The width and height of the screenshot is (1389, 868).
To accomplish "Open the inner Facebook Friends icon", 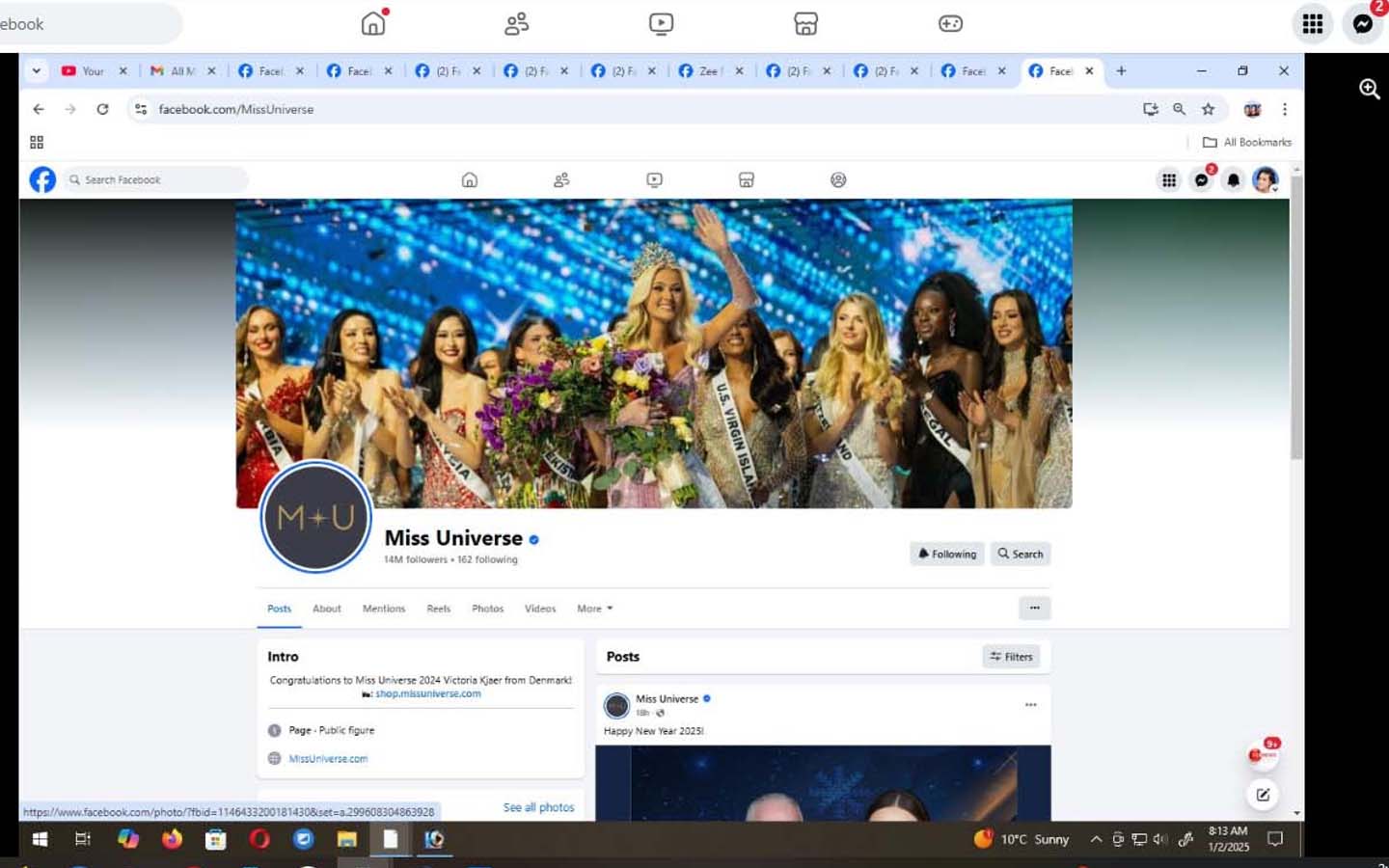I will click(561, 179).
